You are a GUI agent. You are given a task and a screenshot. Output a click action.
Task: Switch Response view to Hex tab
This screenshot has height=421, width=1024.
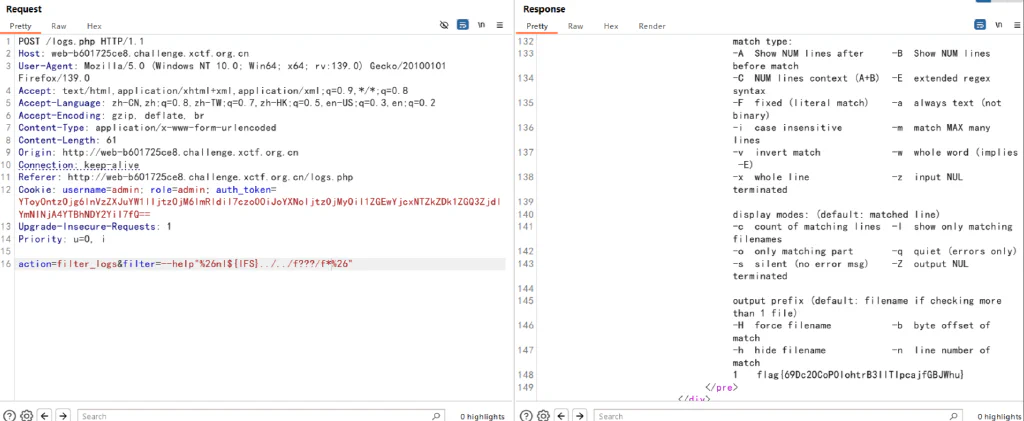(x=611, y=26)
